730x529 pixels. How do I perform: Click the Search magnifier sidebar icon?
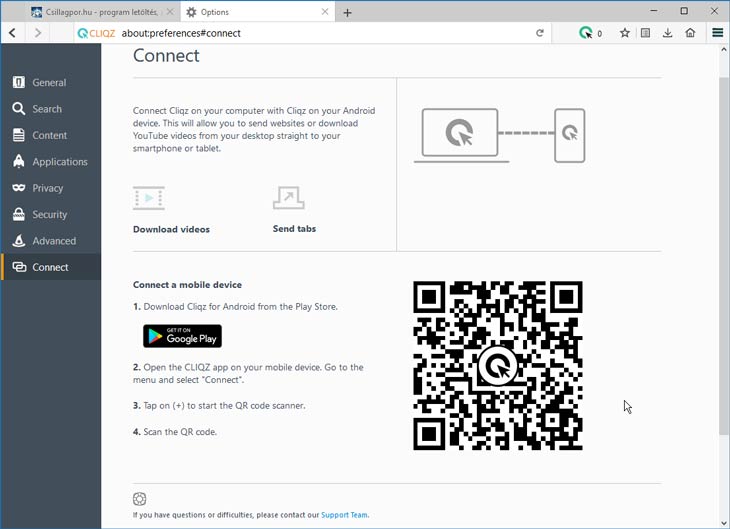[19, 109]
